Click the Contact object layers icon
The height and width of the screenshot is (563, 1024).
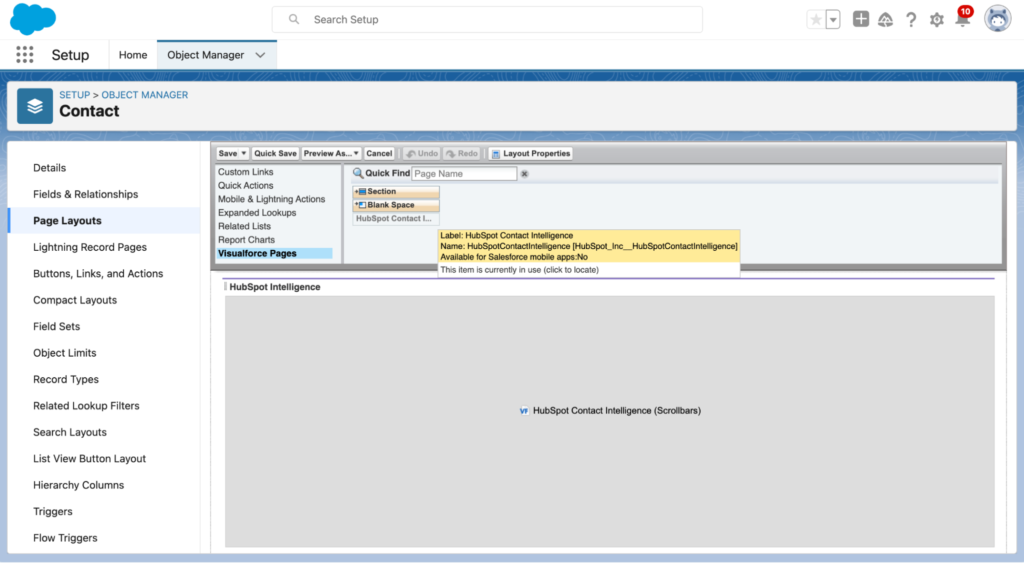35,106
